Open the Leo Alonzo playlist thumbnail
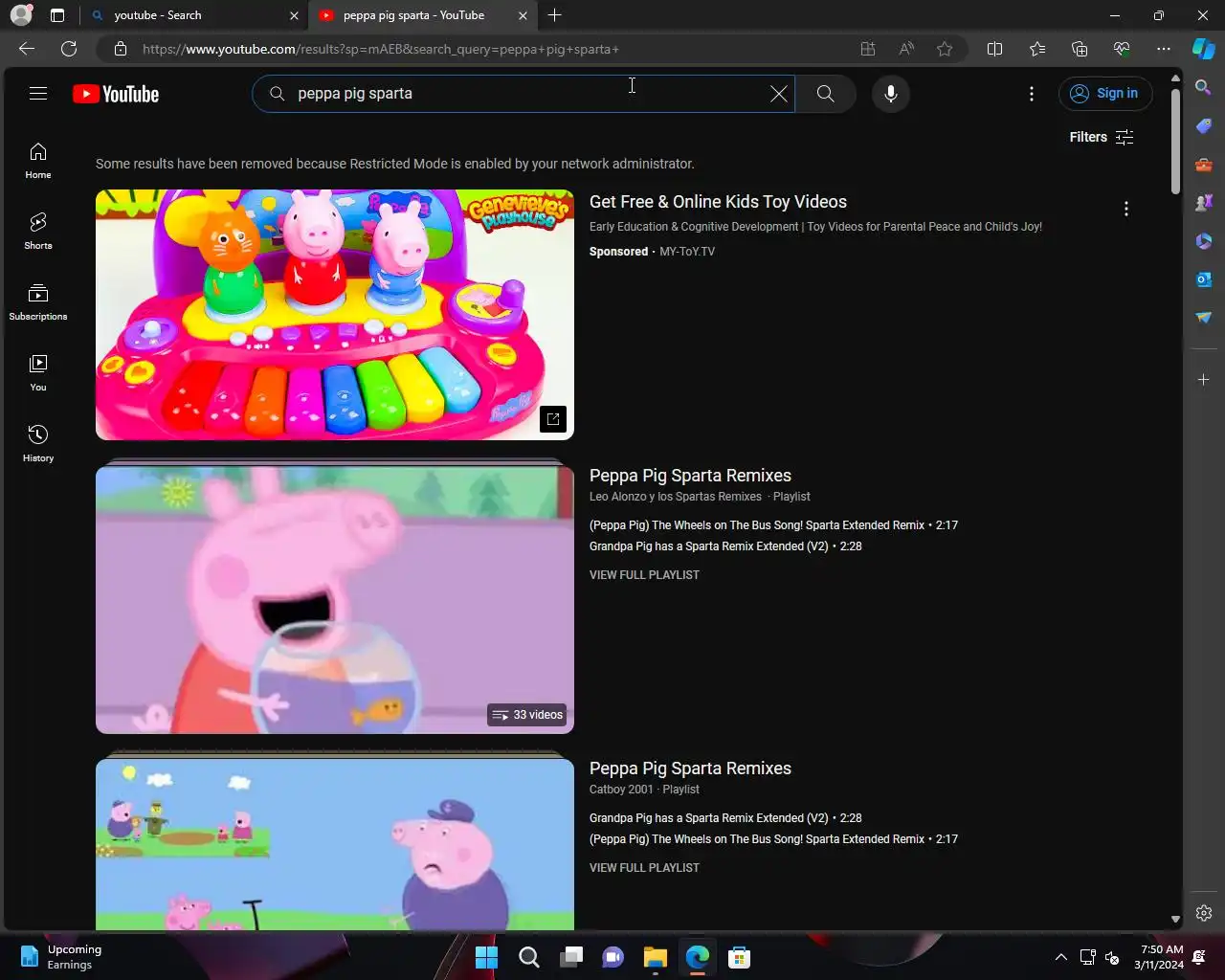The height and width of the screenshot is (980, 1225). [x=335, y=600]
